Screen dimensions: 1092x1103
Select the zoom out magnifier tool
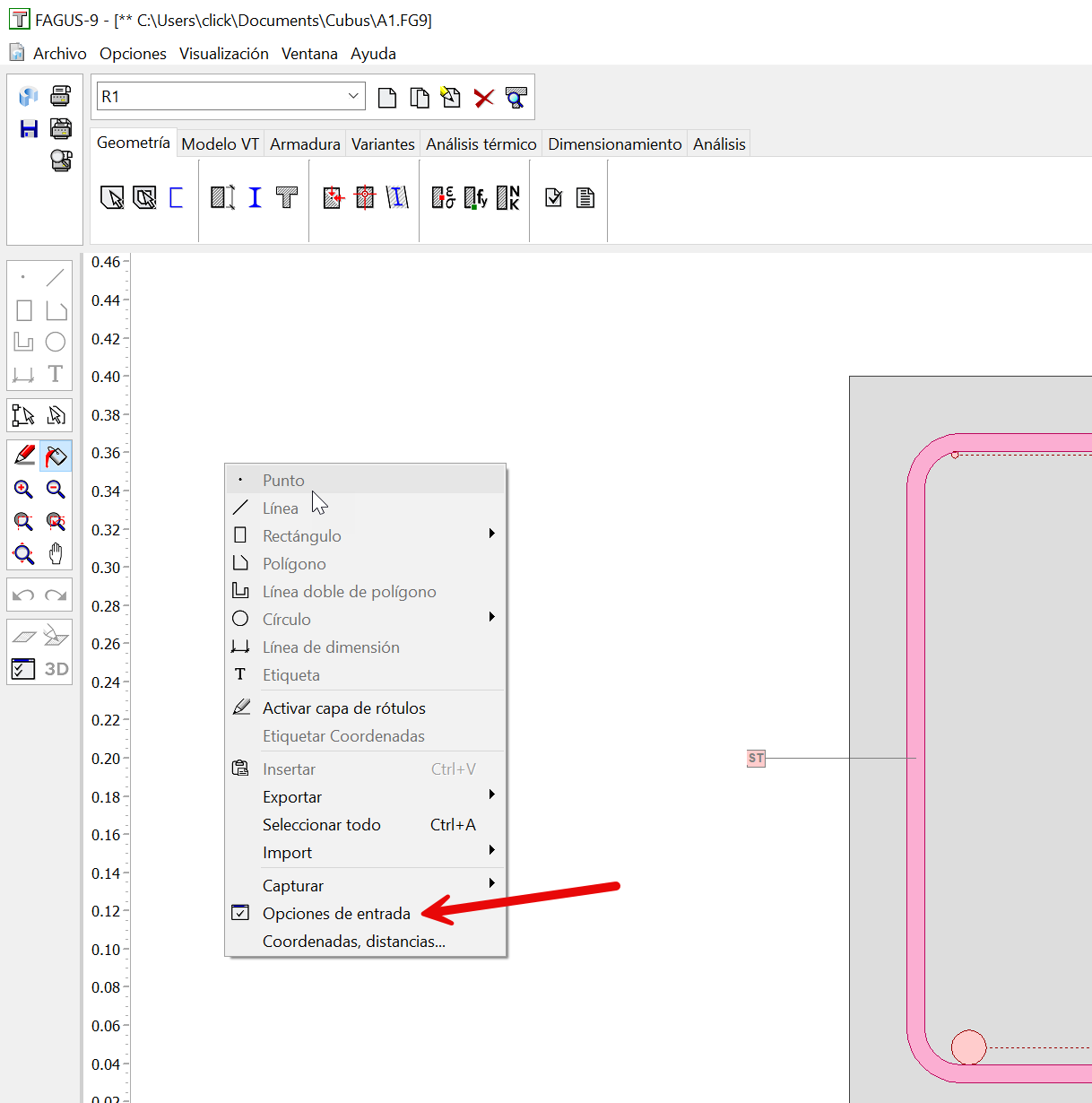56,490
